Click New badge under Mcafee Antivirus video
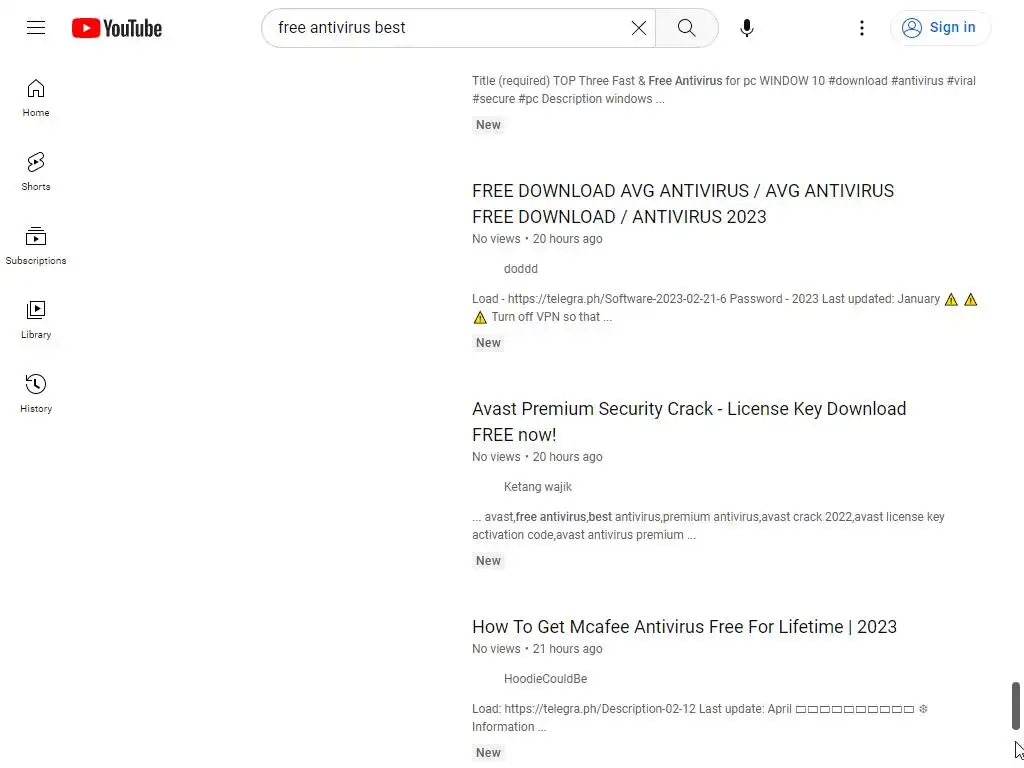The image size is (1024, 768). click(x=488, y=753)
